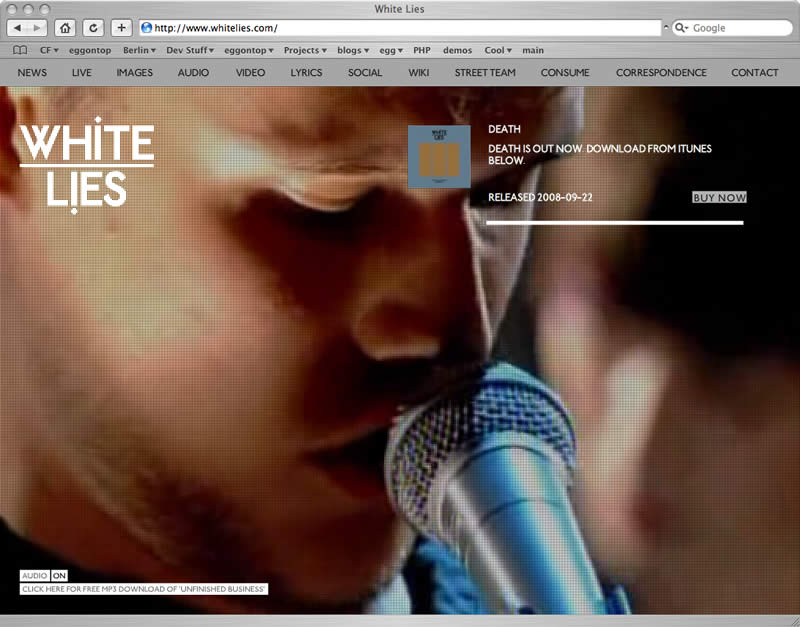This screenshot has height=627, width=800.
Task: Click the White Lies logo
Action: pos(86,166)
